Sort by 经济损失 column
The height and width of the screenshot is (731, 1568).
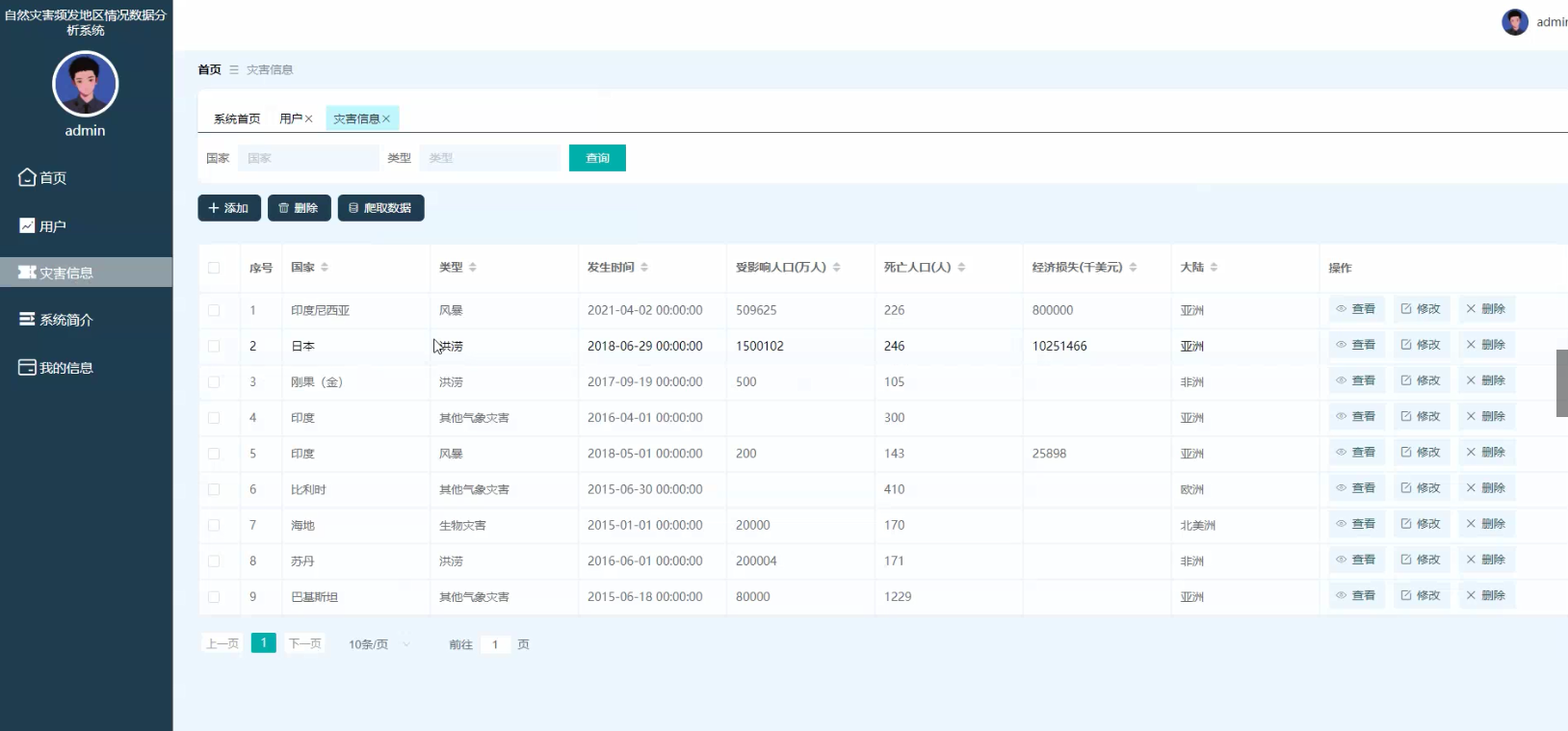1133,267
